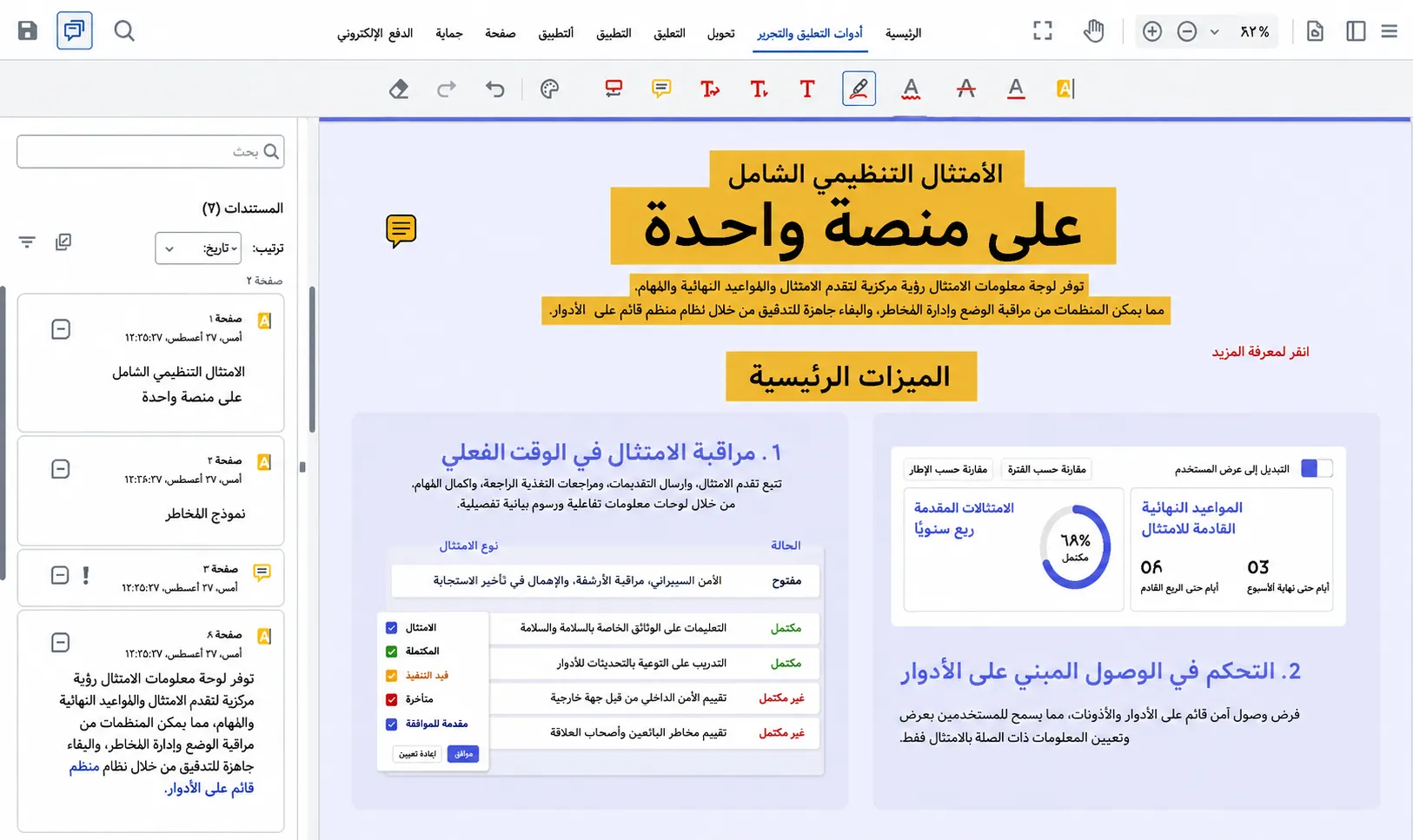Toggle the قيد التنفيذ checkbox
Viewport: 1413px width, 840px height.
click(391, 675)
